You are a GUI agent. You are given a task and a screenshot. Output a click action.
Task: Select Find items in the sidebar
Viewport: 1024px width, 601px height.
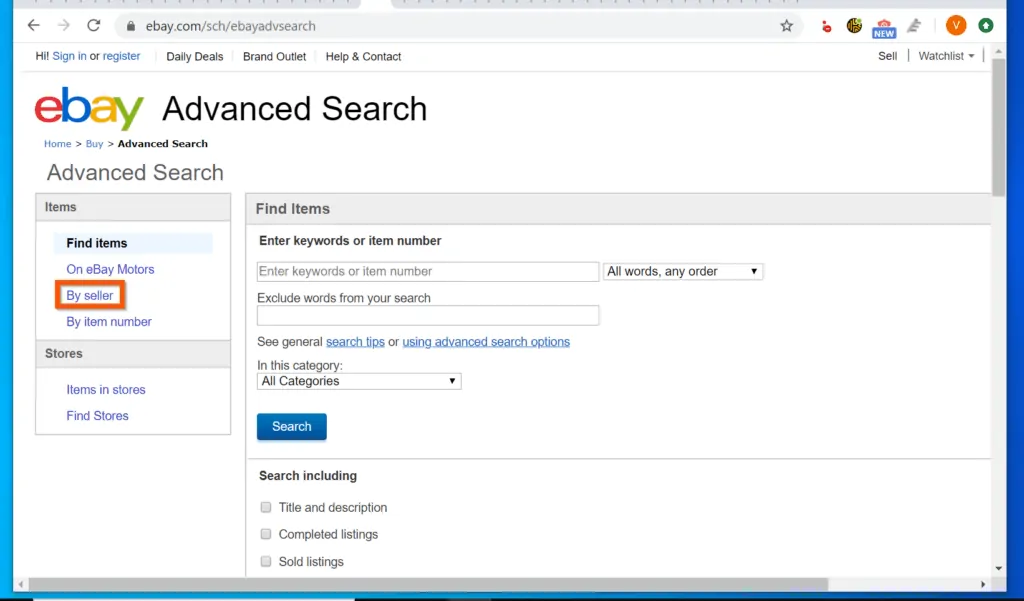(x=133, y=243)
